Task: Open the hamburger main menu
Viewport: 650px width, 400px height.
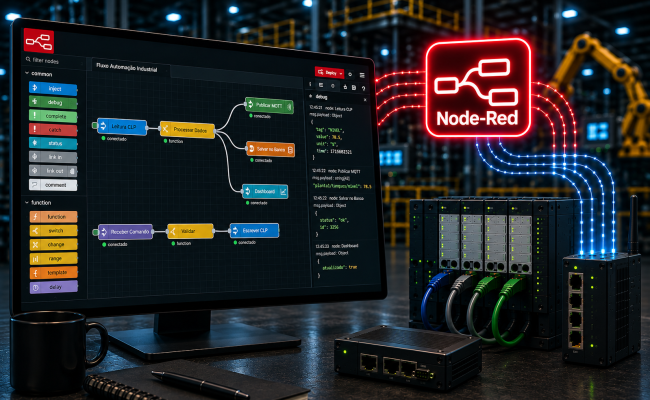Action: 362,75
